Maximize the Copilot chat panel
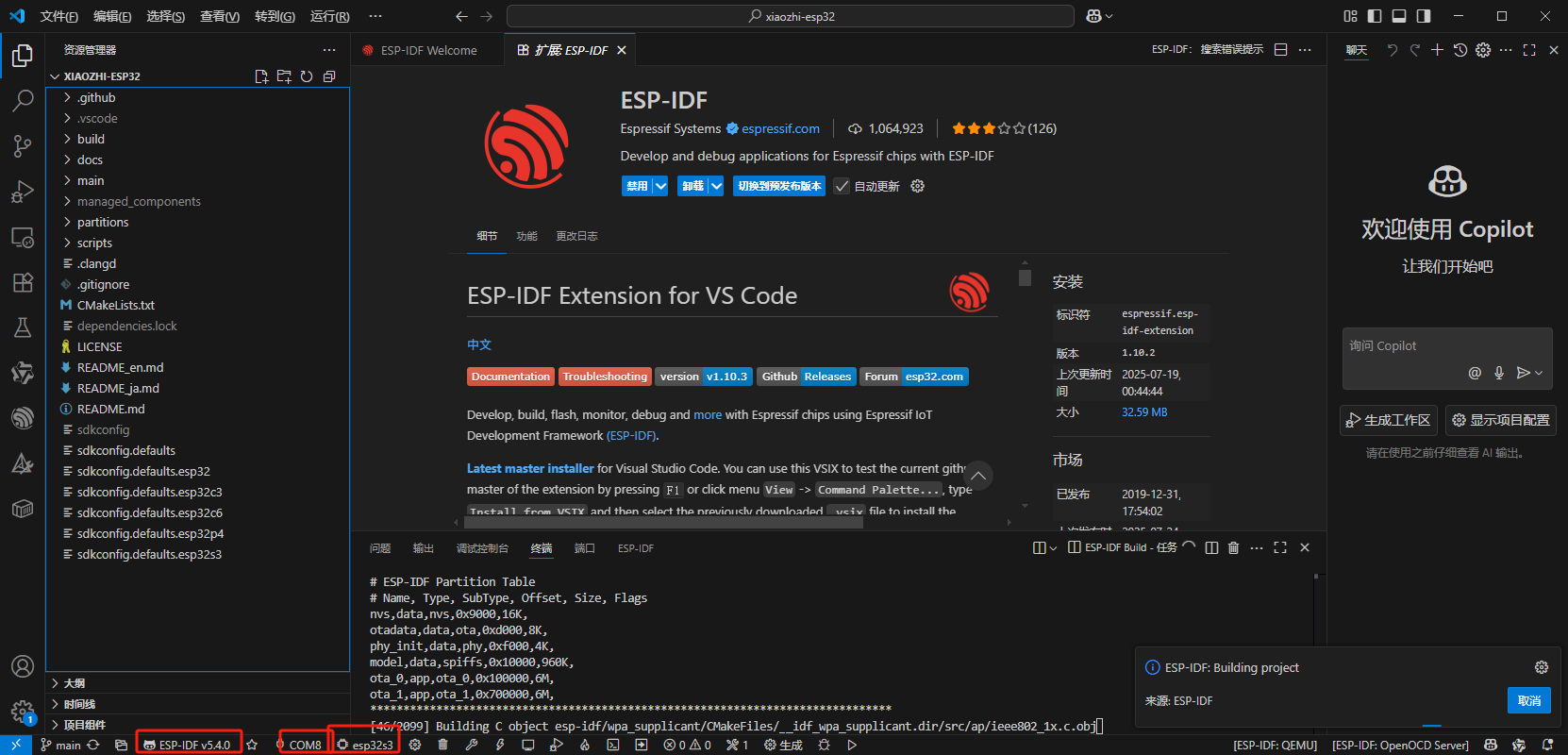 (x=1529, y=50)
